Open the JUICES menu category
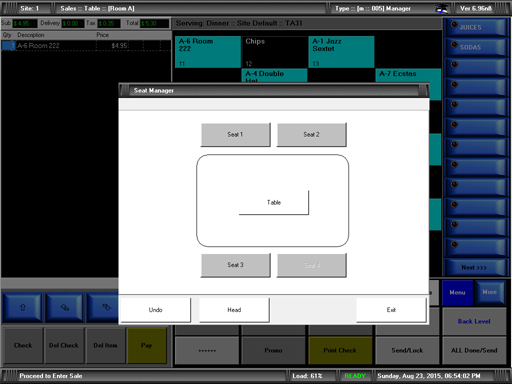 pyautogui.click(x=476, y=27)
